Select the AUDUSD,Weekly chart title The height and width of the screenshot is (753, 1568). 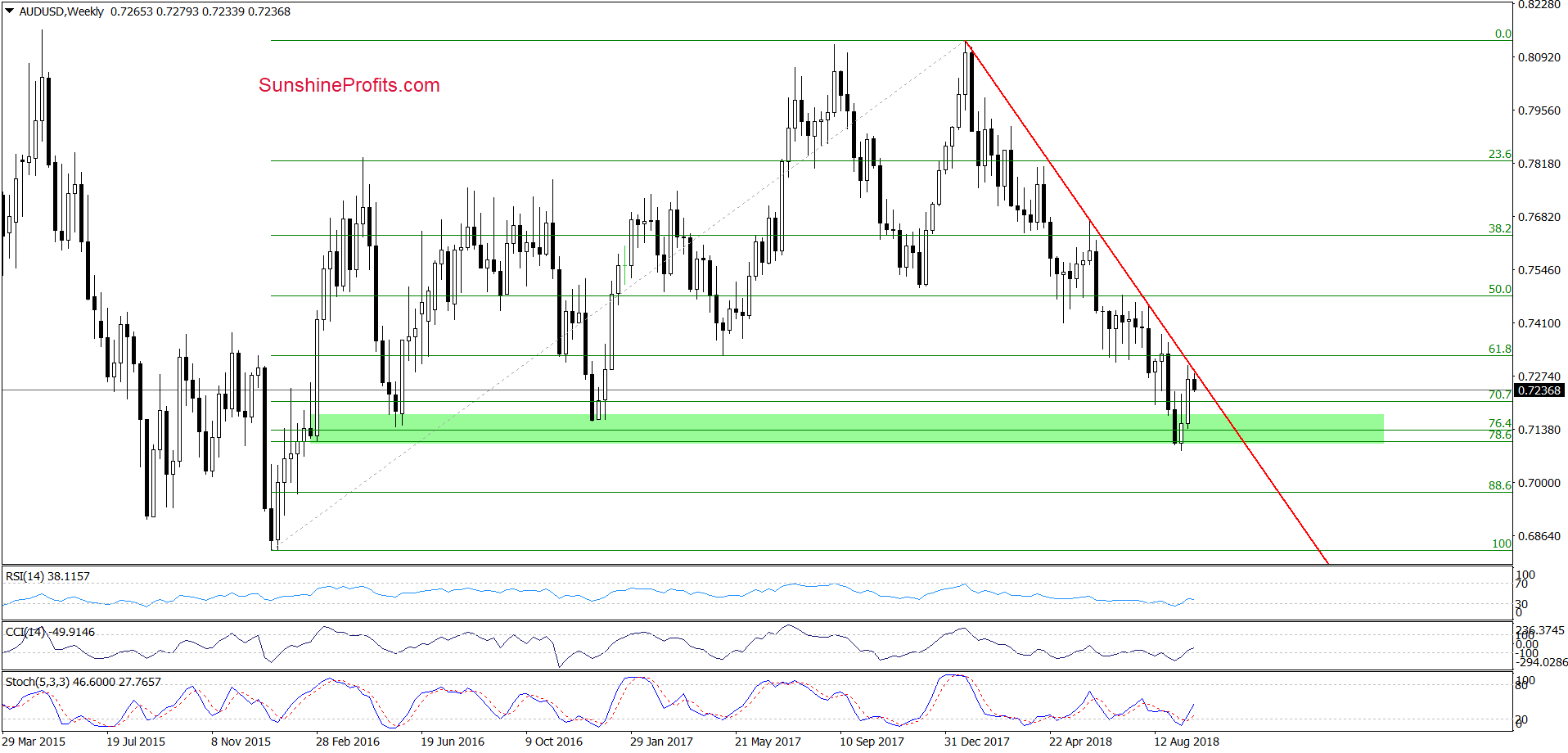coord(61,11)
